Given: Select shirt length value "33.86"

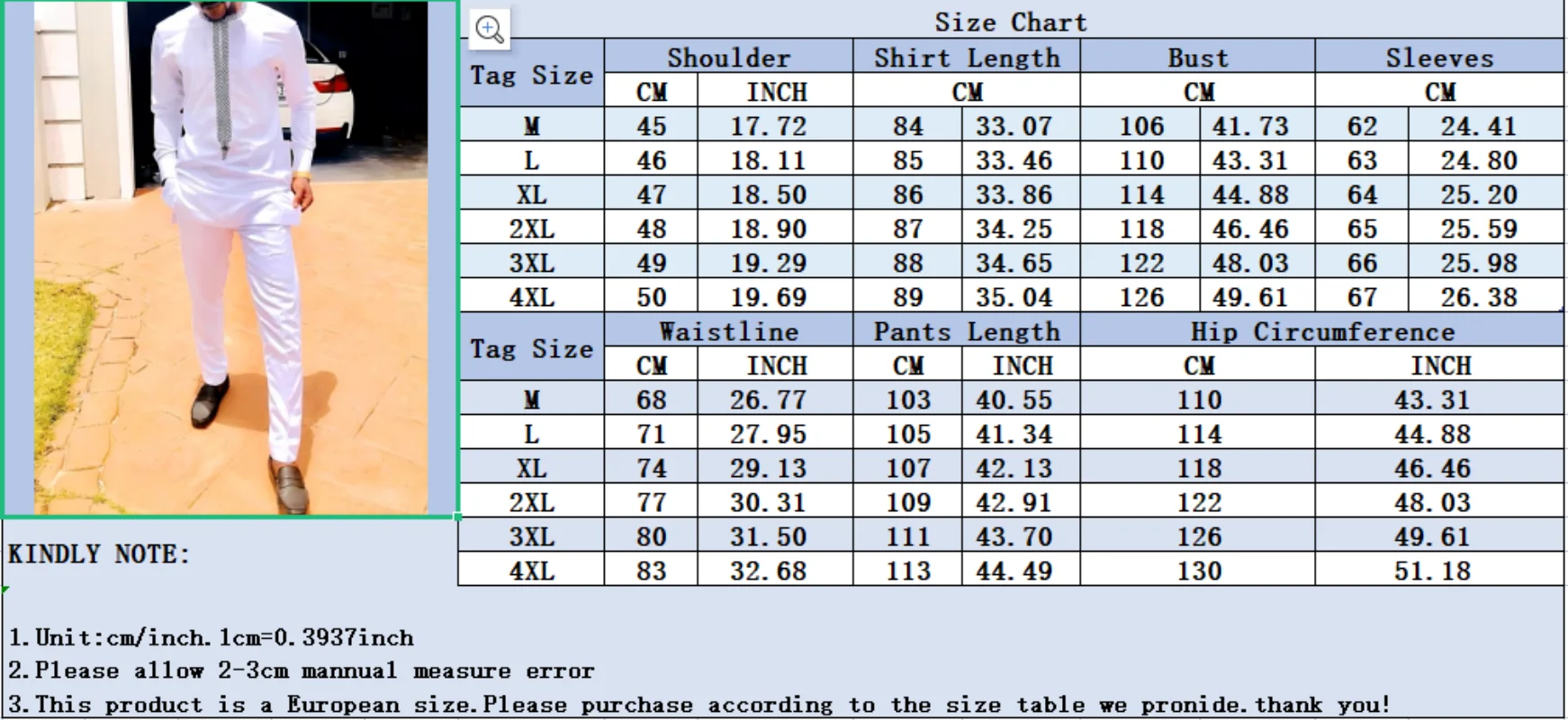Looking at the screenshot, I should coord(1014,194).
